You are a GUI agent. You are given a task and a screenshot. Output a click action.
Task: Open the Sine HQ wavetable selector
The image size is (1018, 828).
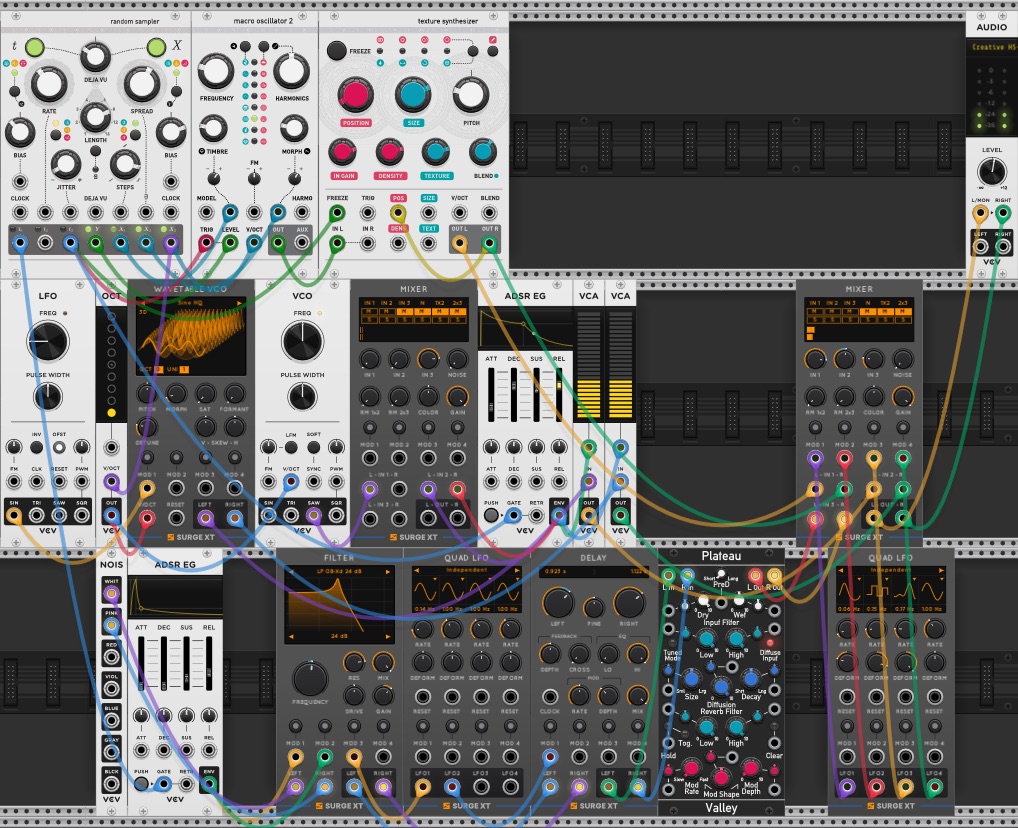[x=191, y=303]
